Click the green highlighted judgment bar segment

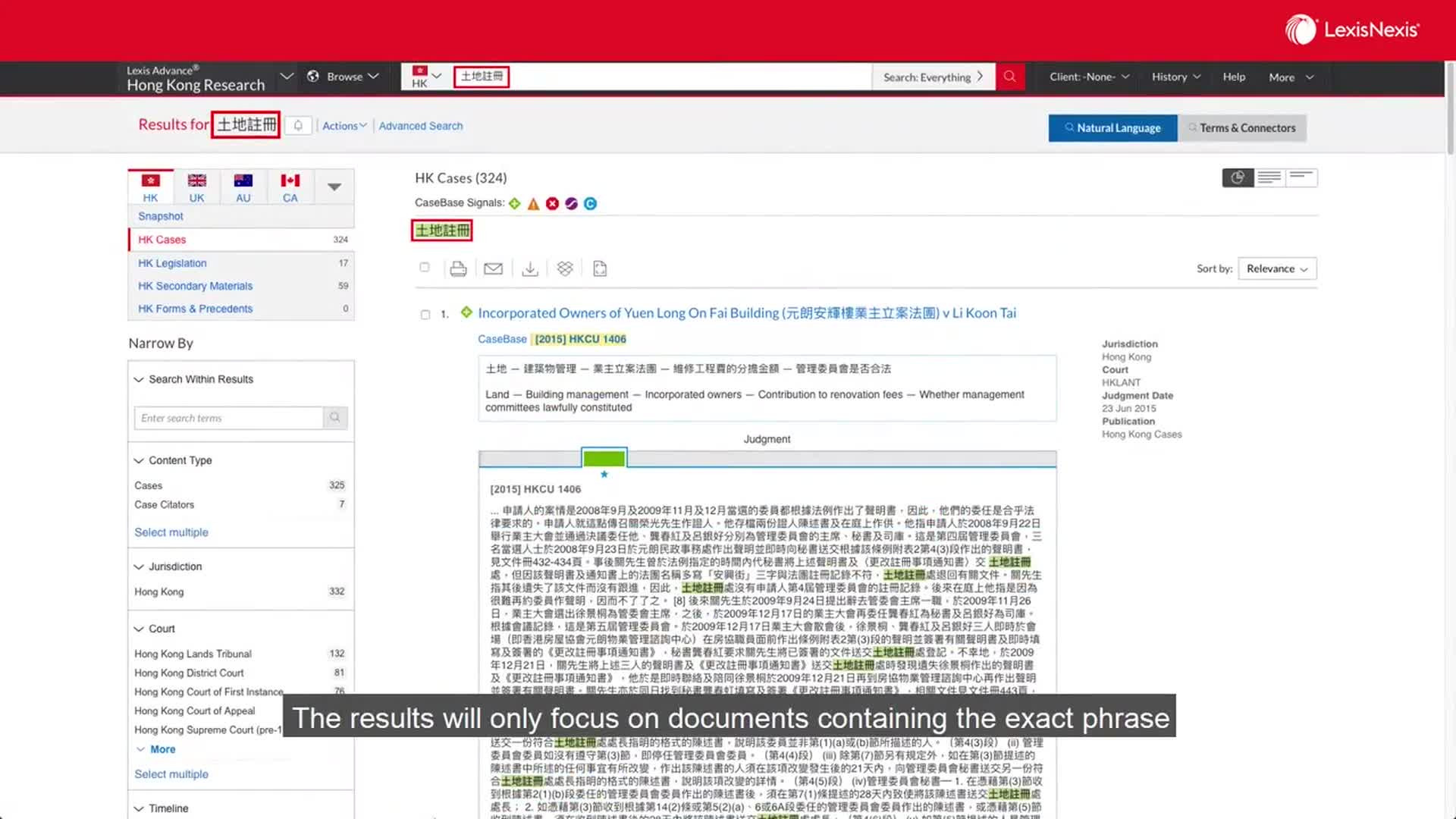(604, 458)
